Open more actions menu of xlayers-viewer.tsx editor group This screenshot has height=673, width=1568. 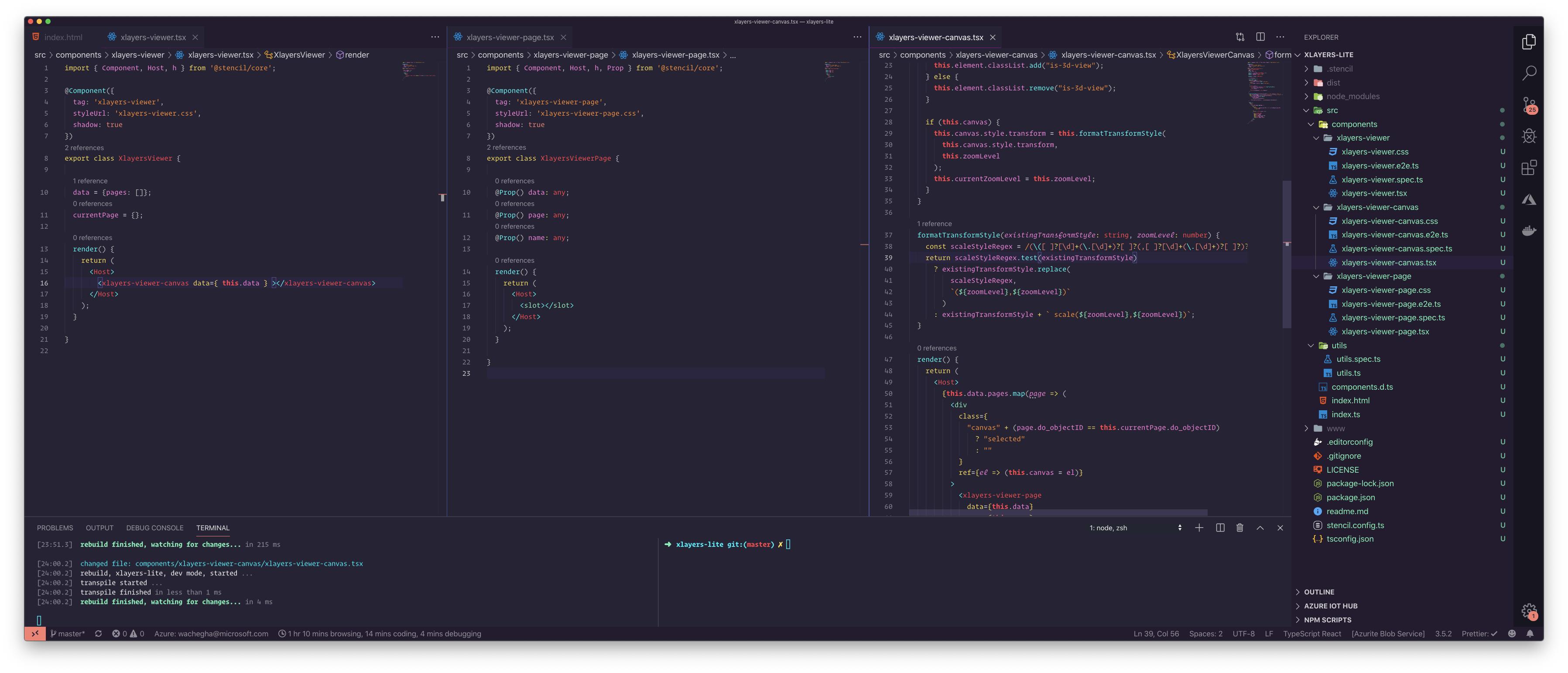435,37
